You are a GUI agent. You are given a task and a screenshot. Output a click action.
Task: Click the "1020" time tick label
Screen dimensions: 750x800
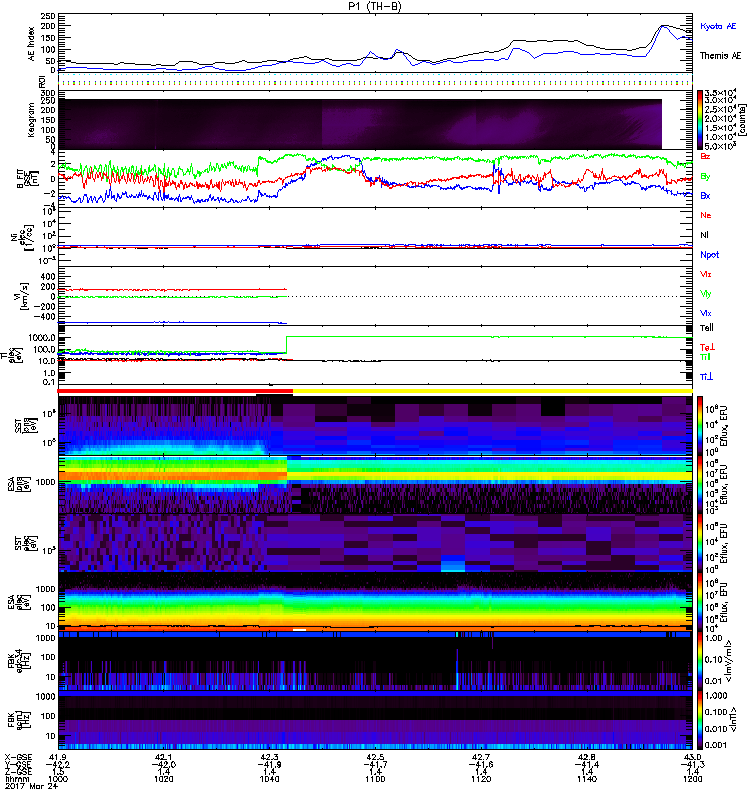point(163,779)
